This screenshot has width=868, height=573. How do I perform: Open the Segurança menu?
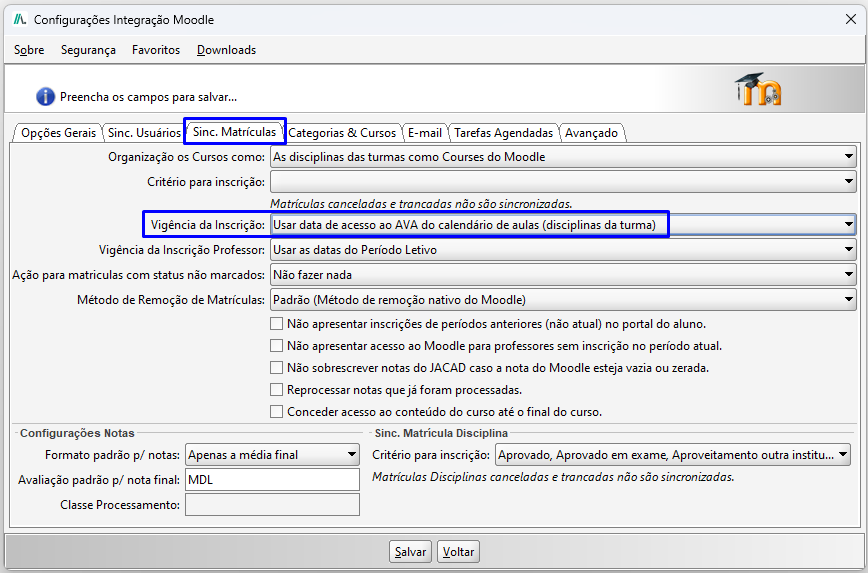click(88, 50)
